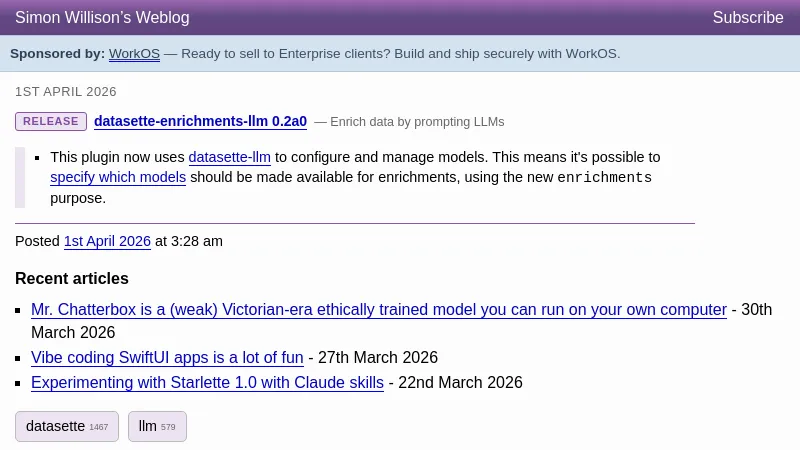This screenshot has height=450, width=800.
Task: Visit the WorkOS sponsor link
Action: [x=134, y=54]
